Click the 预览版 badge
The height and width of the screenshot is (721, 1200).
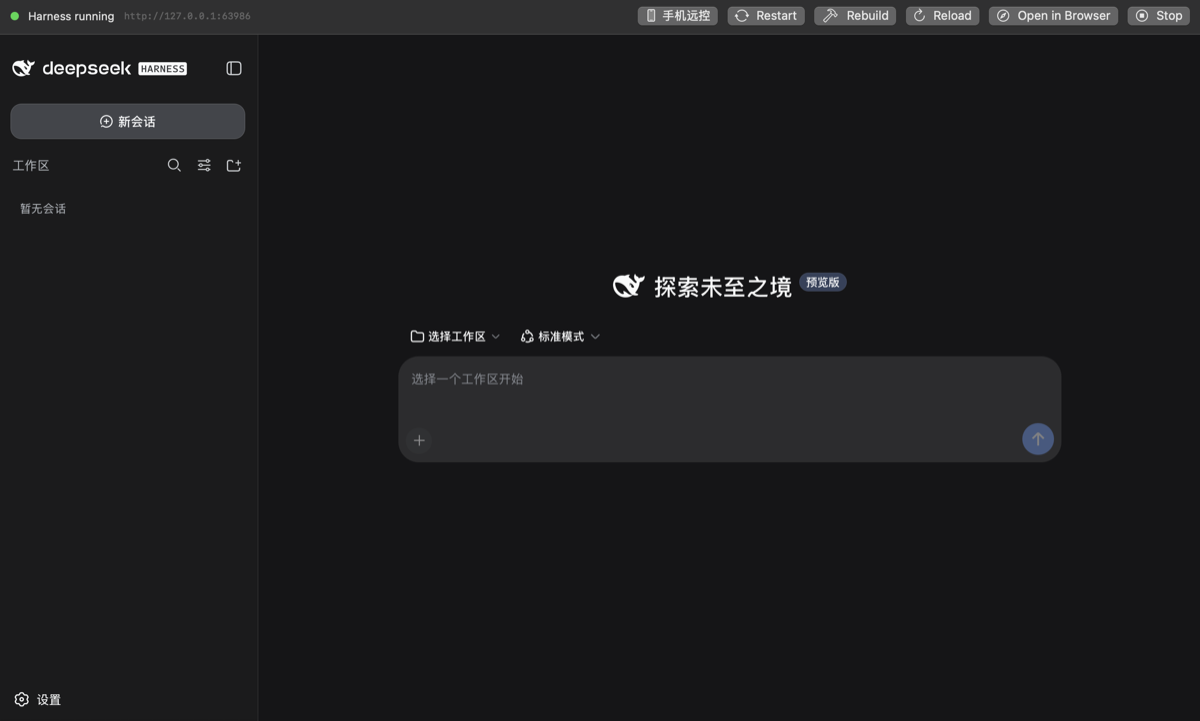[x=823, y=282]
